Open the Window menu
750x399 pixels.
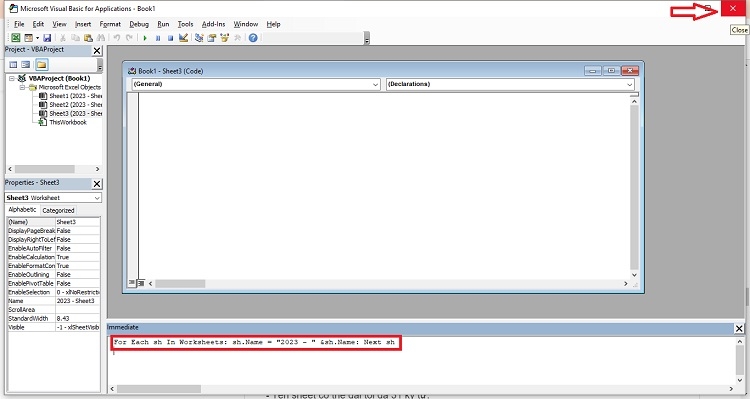click(246, 24)
